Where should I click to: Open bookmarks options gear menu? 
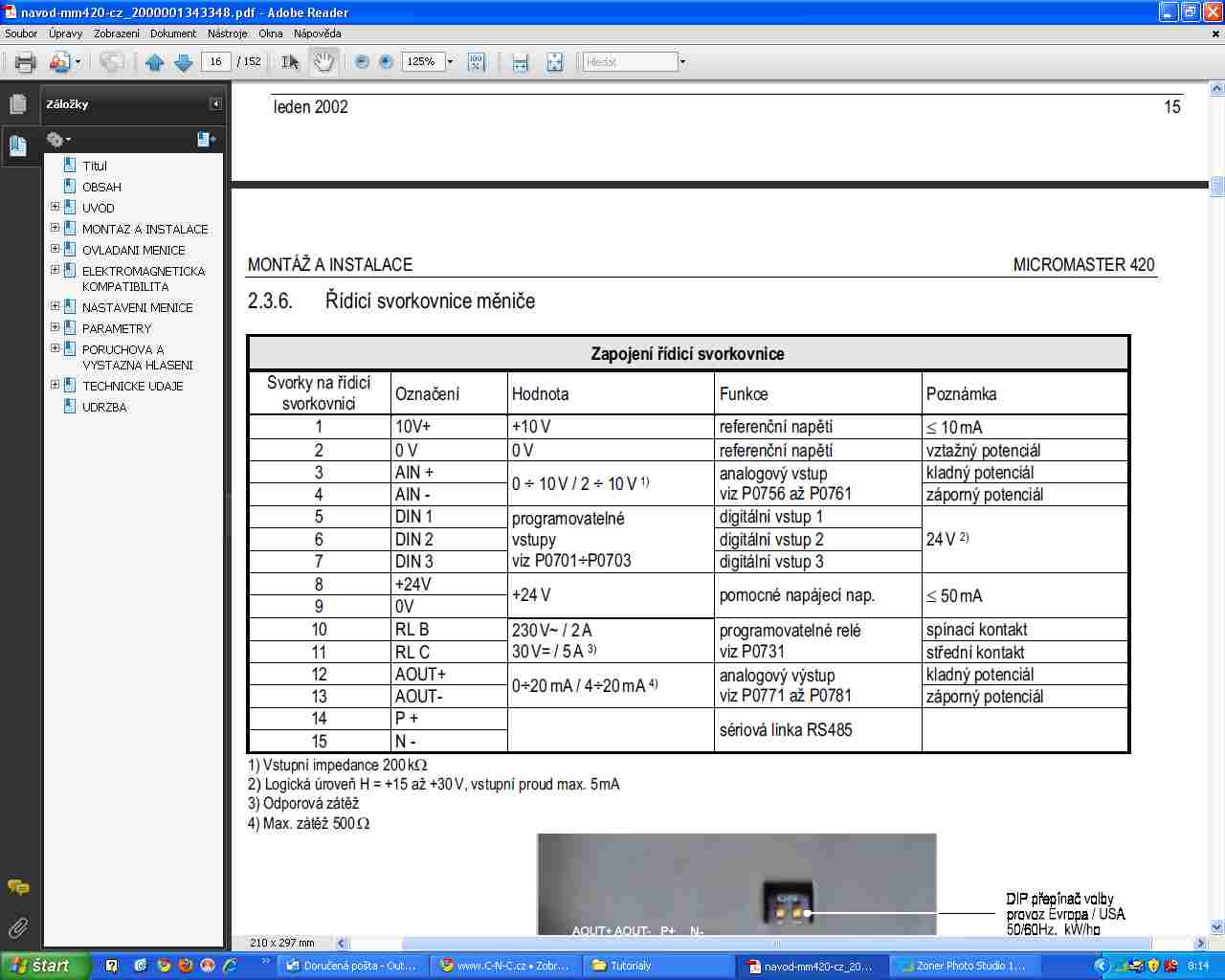(58, 140)
